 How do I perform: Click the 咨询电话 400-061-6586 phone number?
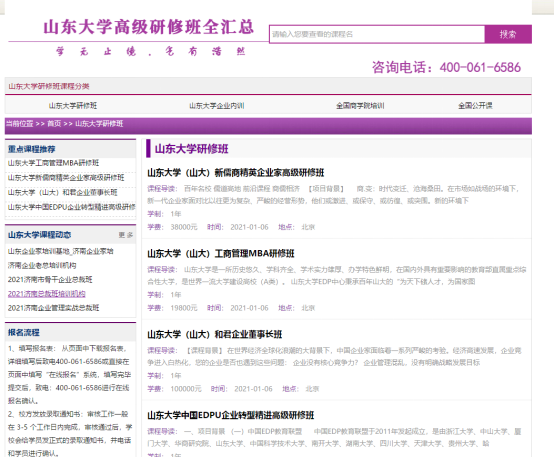pos(446,67)
